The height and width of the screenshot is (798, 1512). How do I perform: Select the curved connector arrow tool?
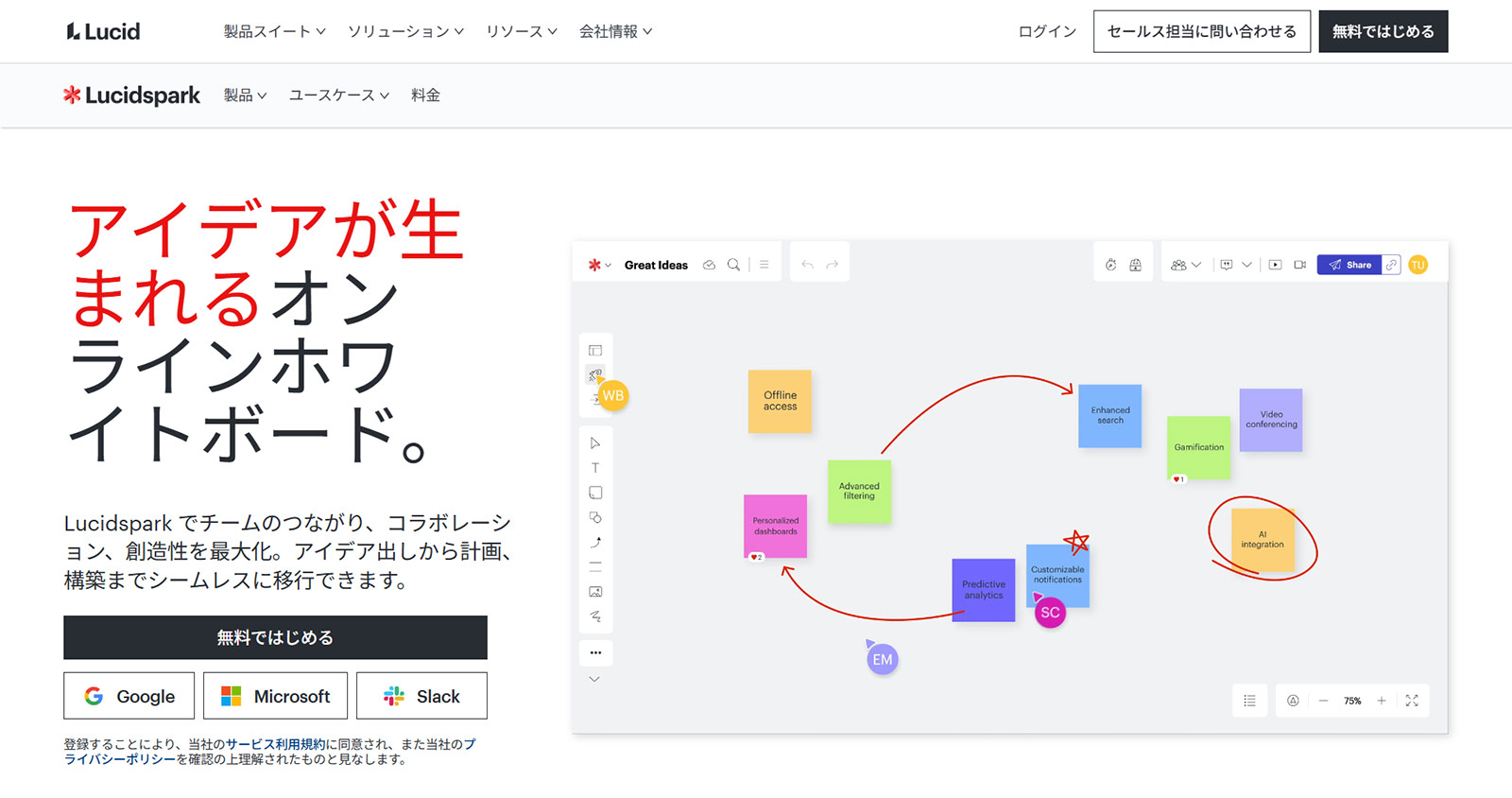[595, 542]
